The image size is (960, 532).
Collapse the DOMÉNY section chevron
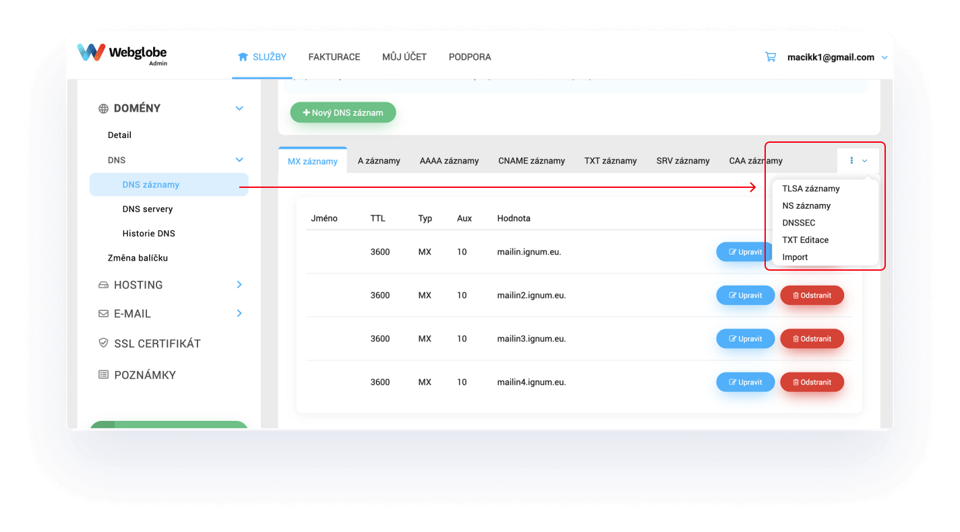[239, 108]
